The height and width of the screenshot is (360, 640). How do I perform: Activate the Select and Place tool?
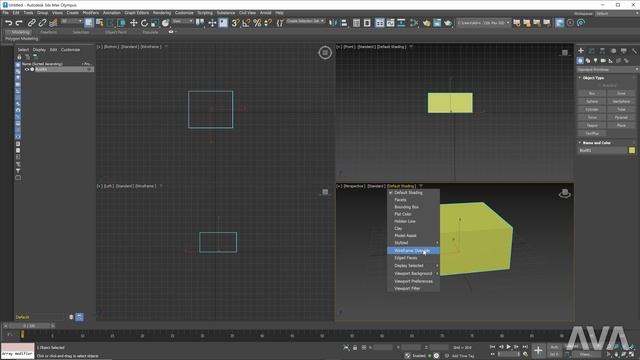(165, 23)
